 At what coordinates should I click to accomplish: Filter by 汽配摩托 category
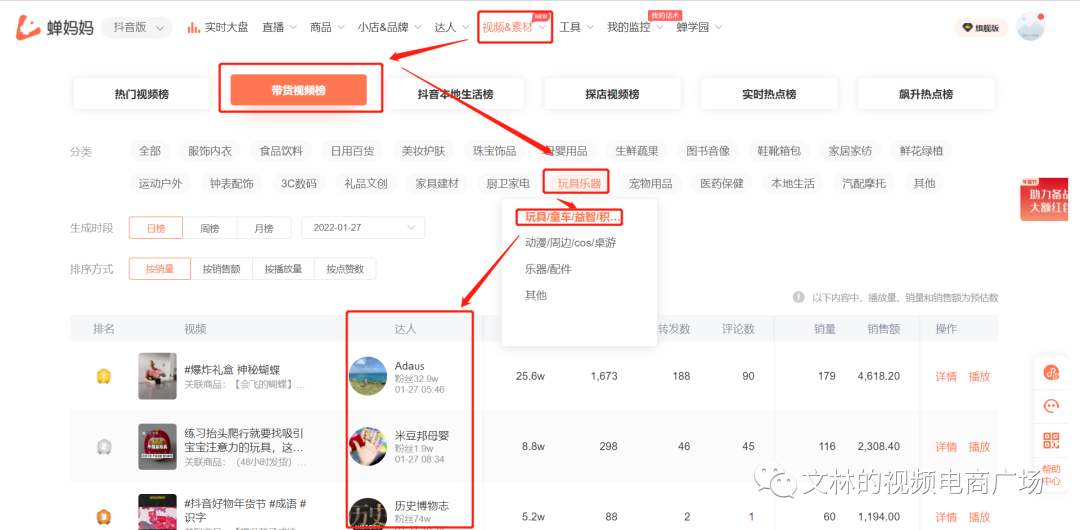click(864, 183)
